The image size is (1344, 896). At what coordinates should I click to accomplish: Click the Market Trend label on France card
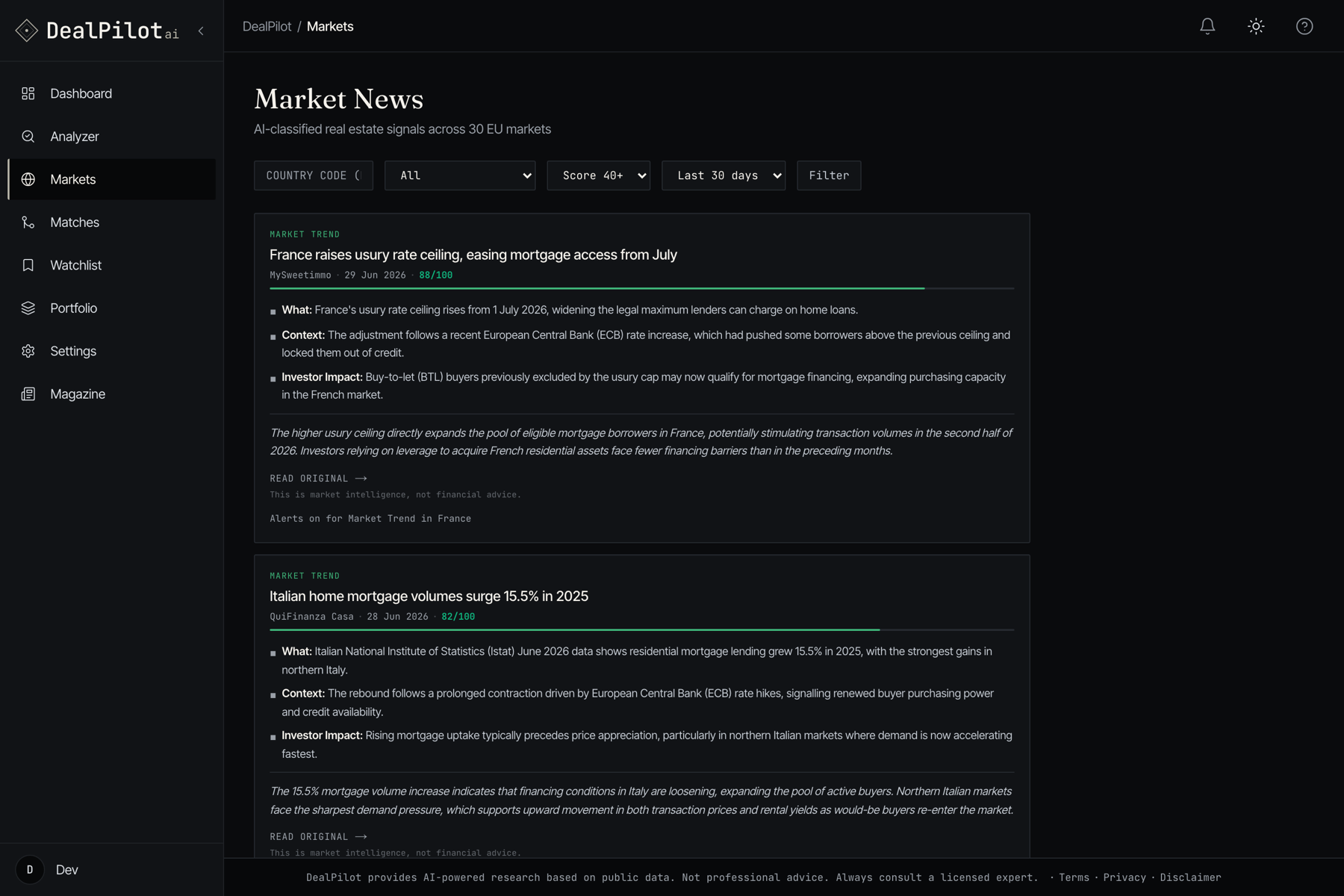305,234
